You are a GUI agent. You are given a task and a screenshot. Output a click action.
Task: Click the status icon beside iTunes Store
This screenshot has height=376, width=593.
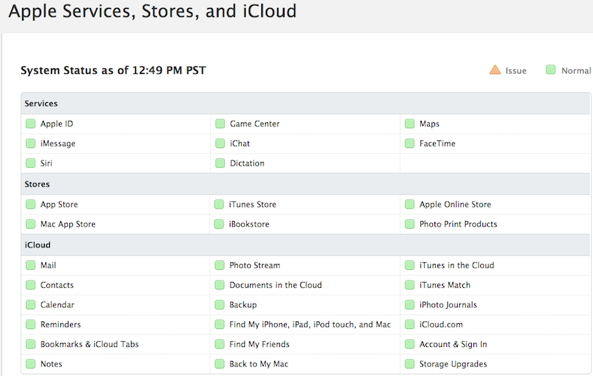pyautogui.click(x=219, y=204)
